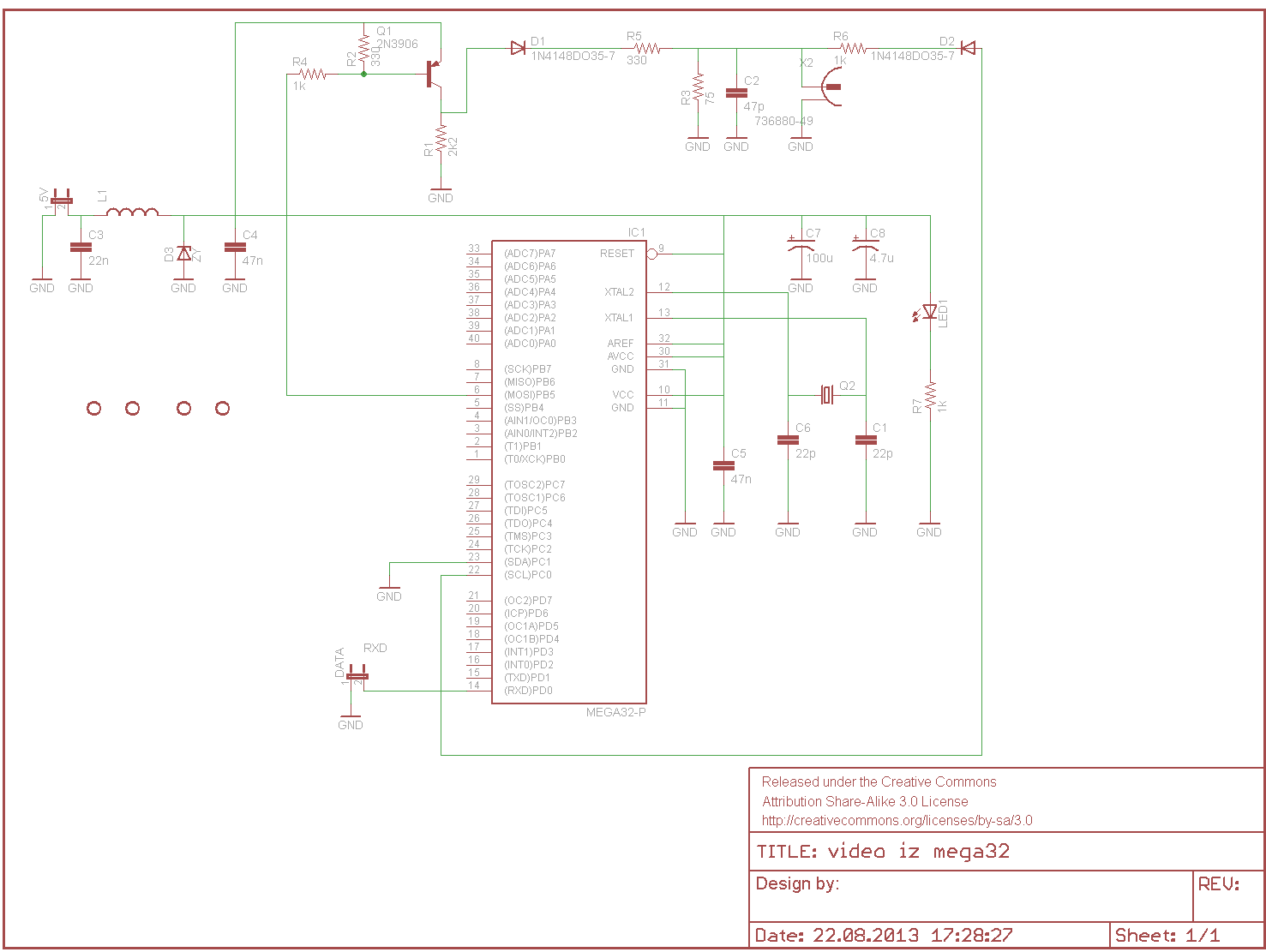Select the LED1 diode symbol
Viewport: 1266px width, 952px height.
(x=927, y=312)
